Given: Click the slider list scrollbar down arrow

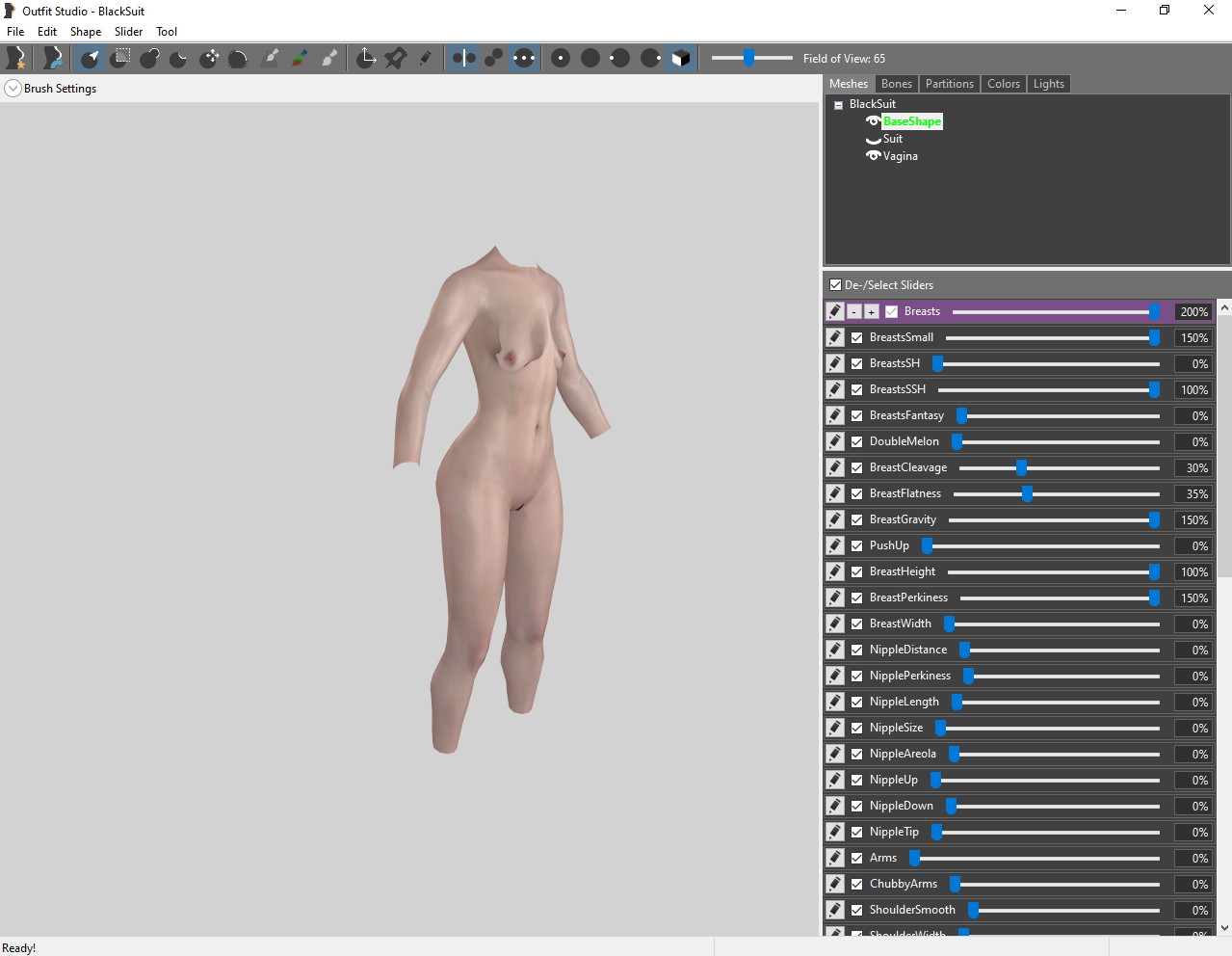Looking at the screenshot, I should click(1224, 928).
